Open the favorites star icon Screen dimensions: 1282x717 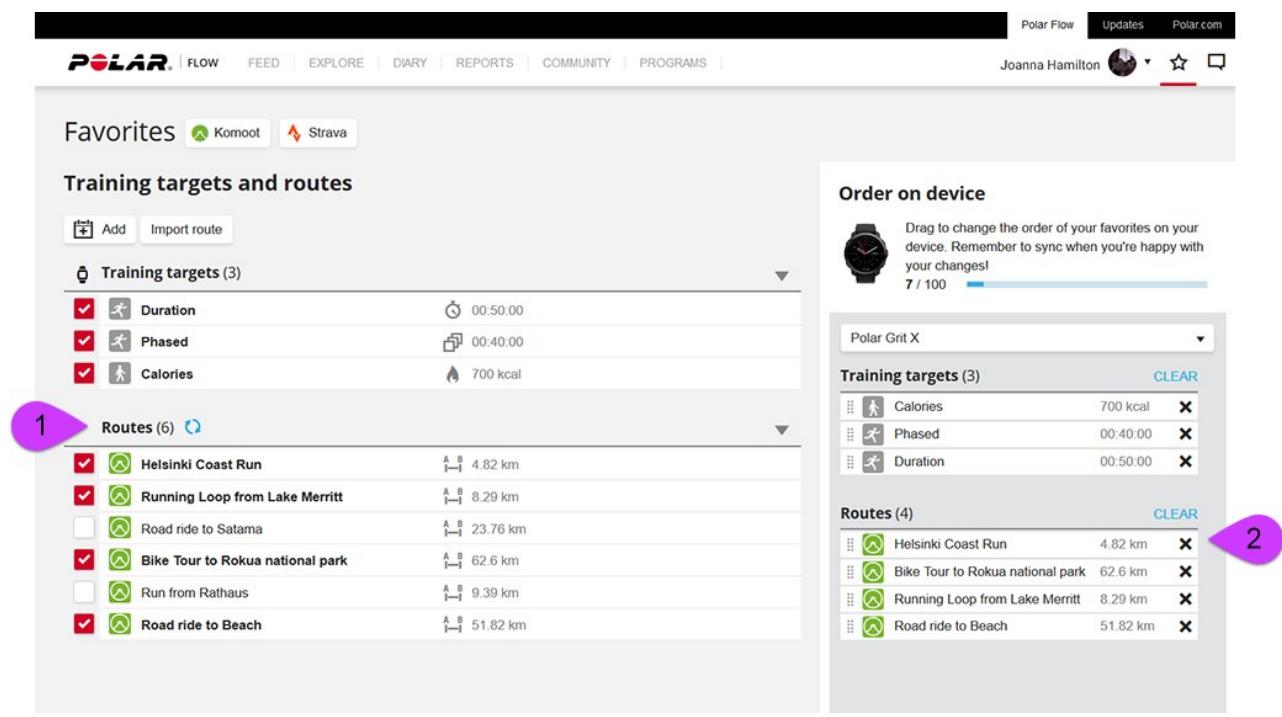coord(1179,63)
